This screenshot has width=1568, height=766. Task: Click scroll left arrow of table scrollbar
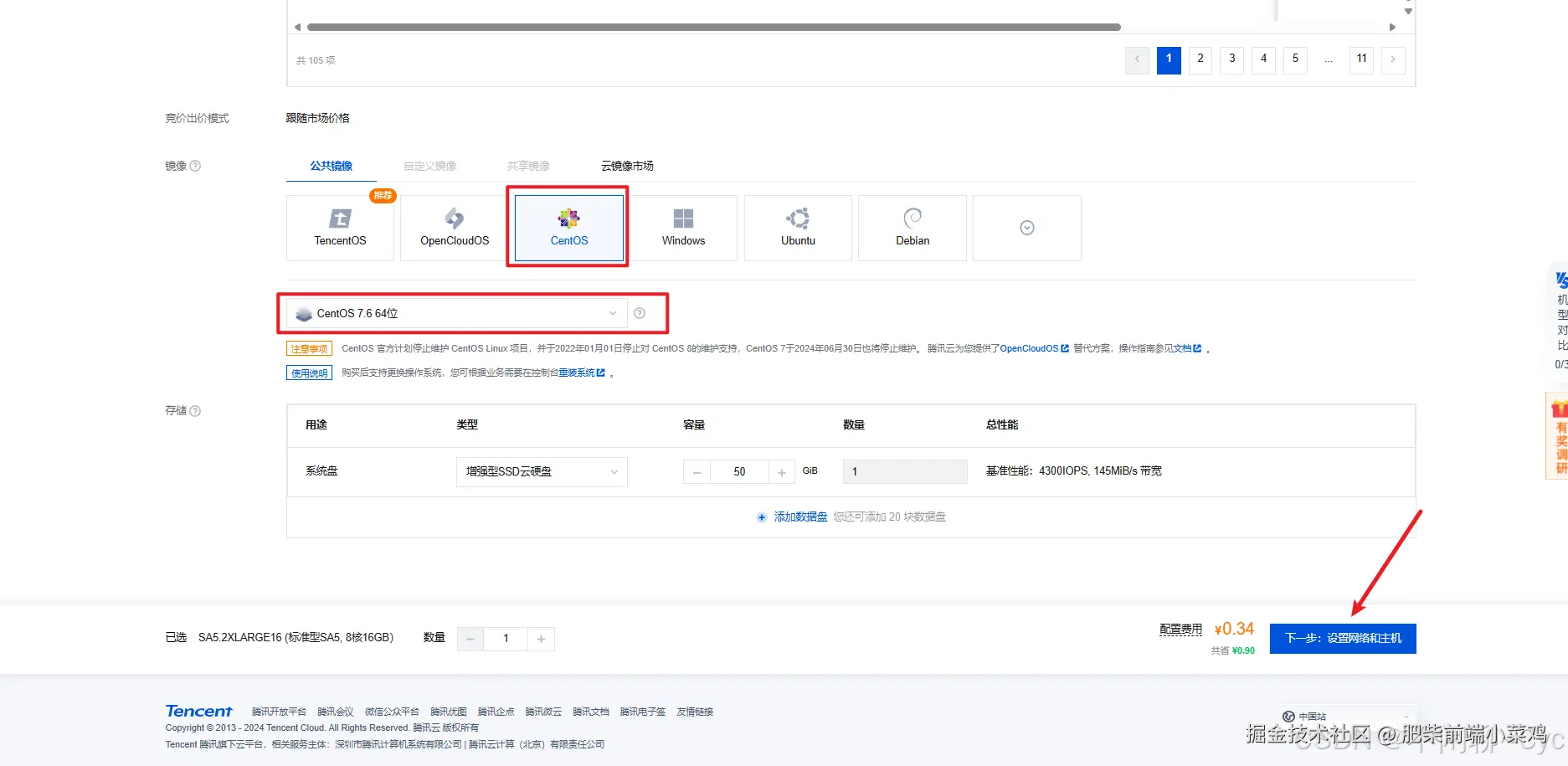297,27
